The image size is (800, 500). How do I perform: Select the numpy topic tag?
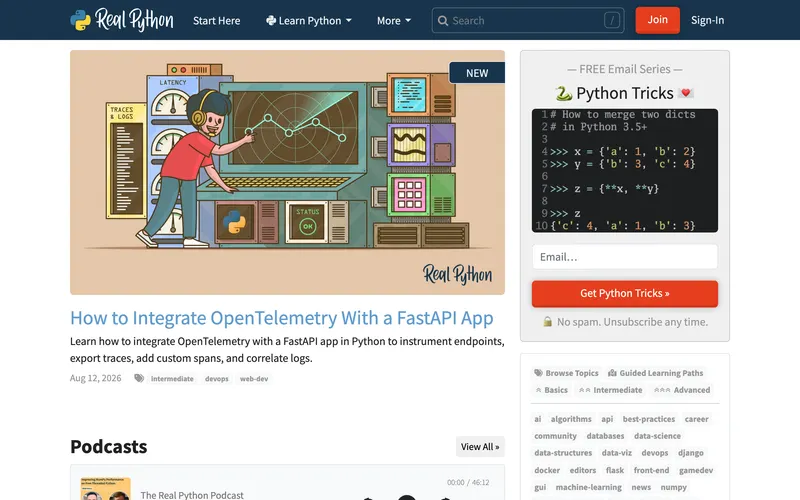pos(673,487)
